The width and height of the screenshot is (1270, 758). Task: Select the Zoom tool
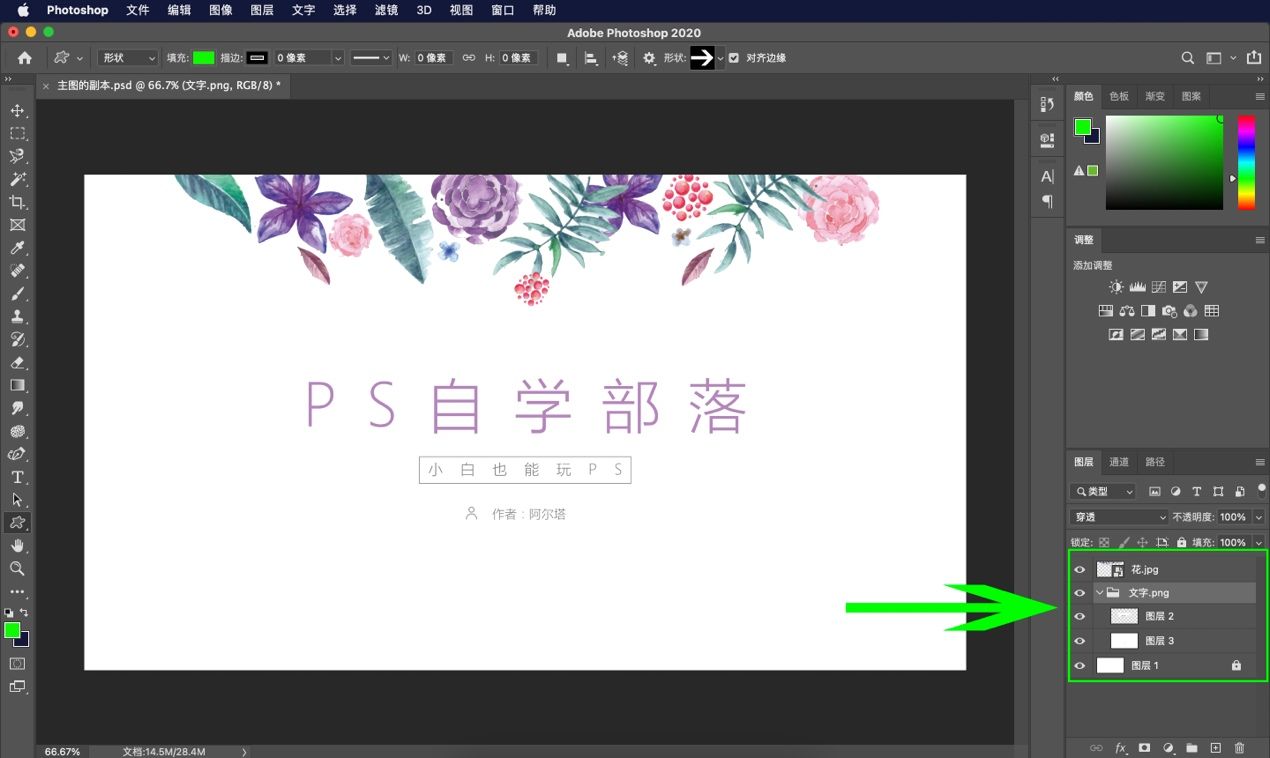tap(16, 568)
